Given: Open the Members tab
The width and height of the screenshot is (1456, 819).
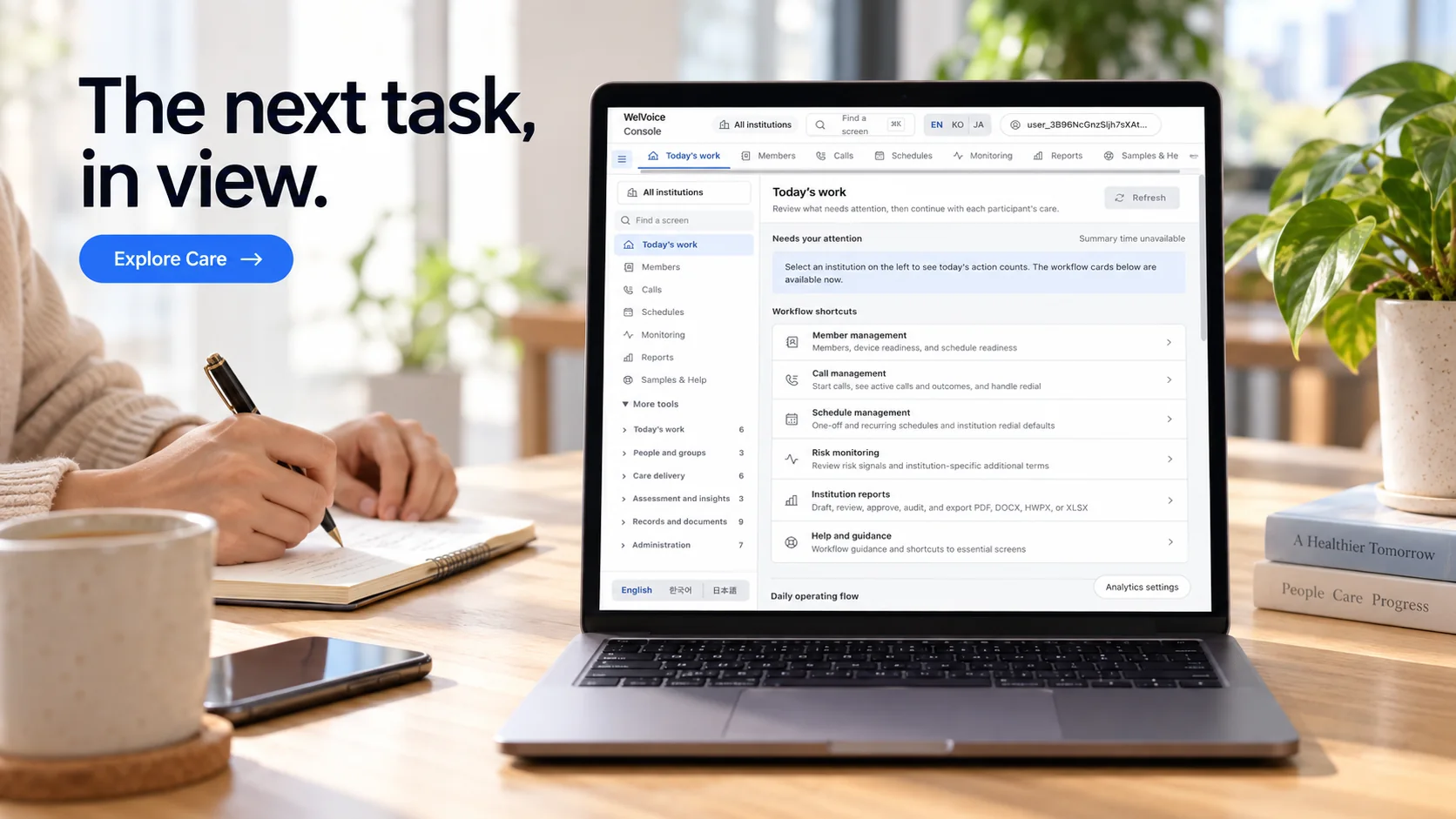Looking at the screenshot, I should (768, 156).
